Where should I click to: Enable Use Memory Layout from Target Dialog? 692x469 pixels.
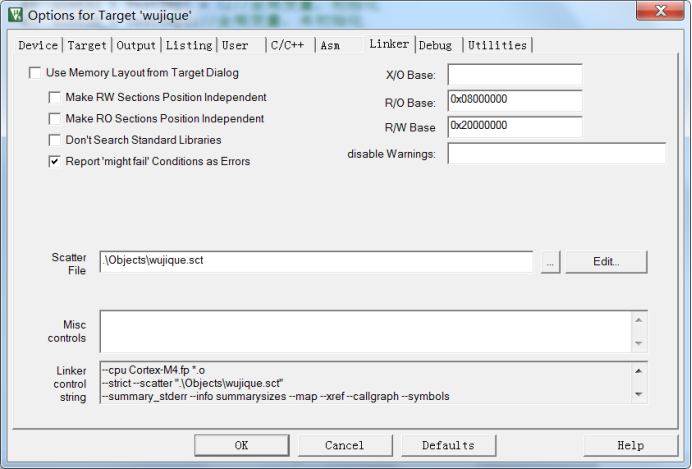35,73
